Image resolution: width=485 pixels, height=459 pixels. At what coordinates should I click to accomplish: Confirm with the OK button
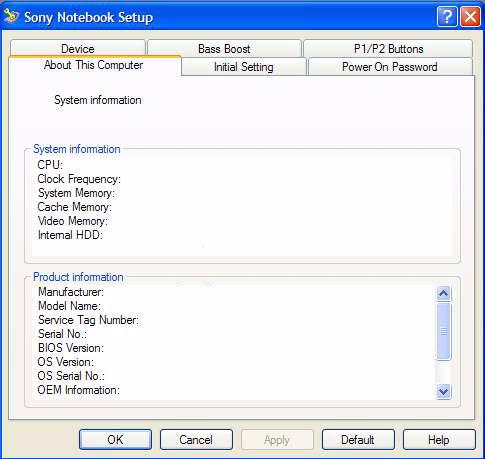(115, 440)
